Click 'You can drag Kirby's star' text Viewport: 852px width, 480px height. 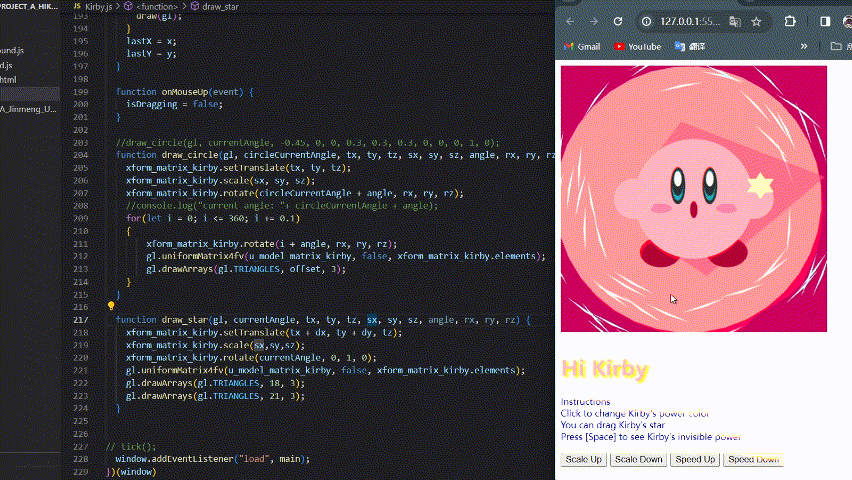[612, 425]
